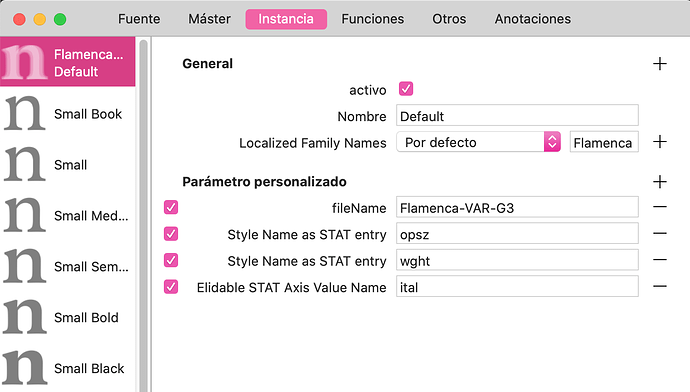
Task: Select the Small Book instance
Action: tap(67, 114)
